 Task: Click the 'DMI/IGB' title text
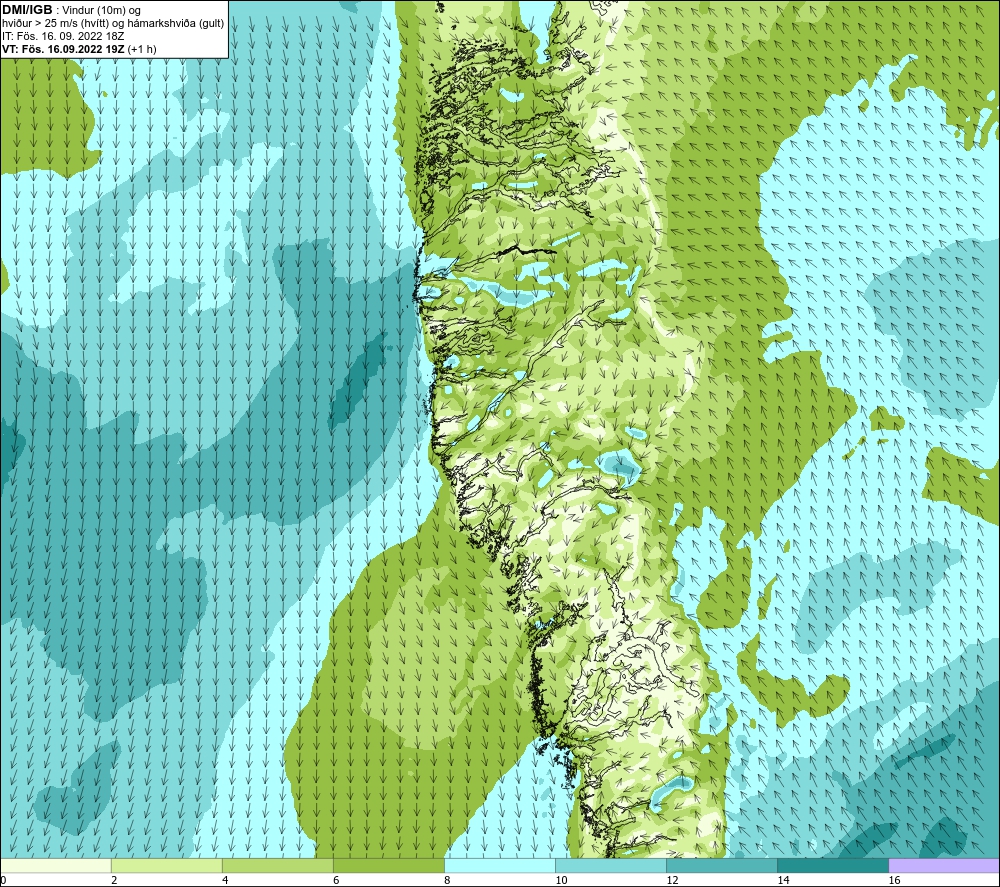(x=27, y=10)
